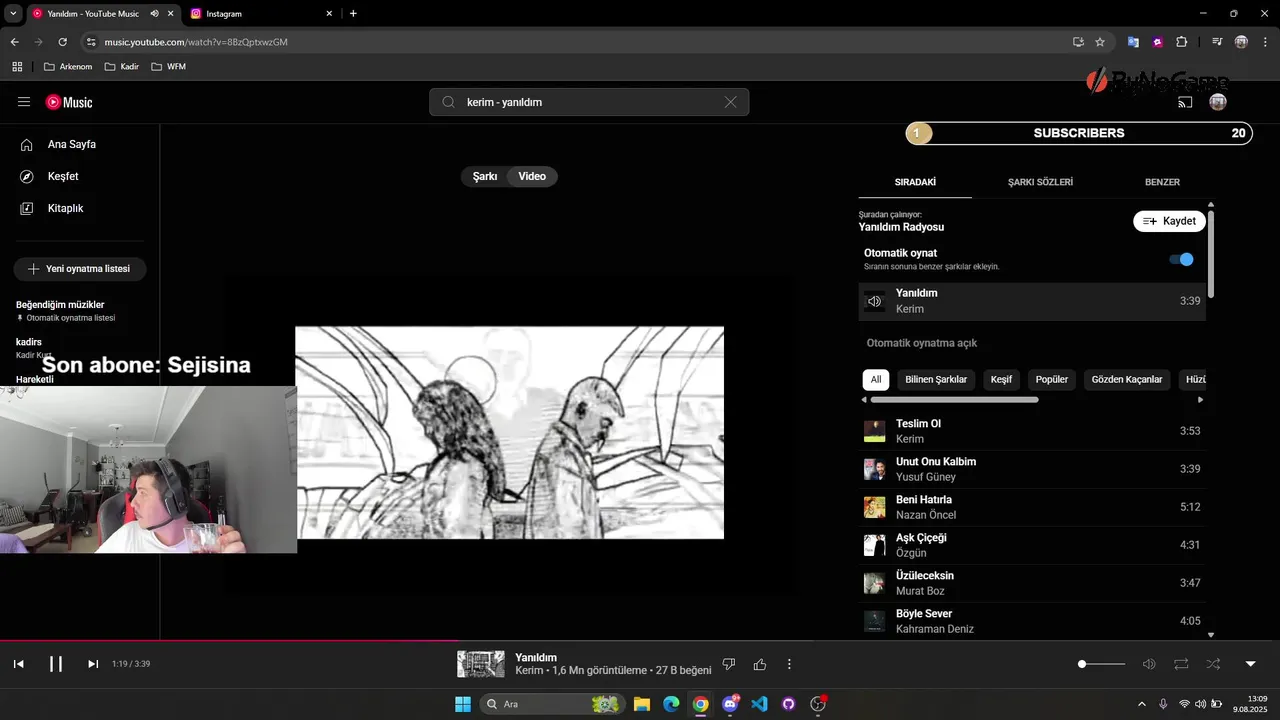Viewport: 1280px width, 720px height.
Task: Play Unut Onu Kalbim thumbnail
Action: (874, 469)
